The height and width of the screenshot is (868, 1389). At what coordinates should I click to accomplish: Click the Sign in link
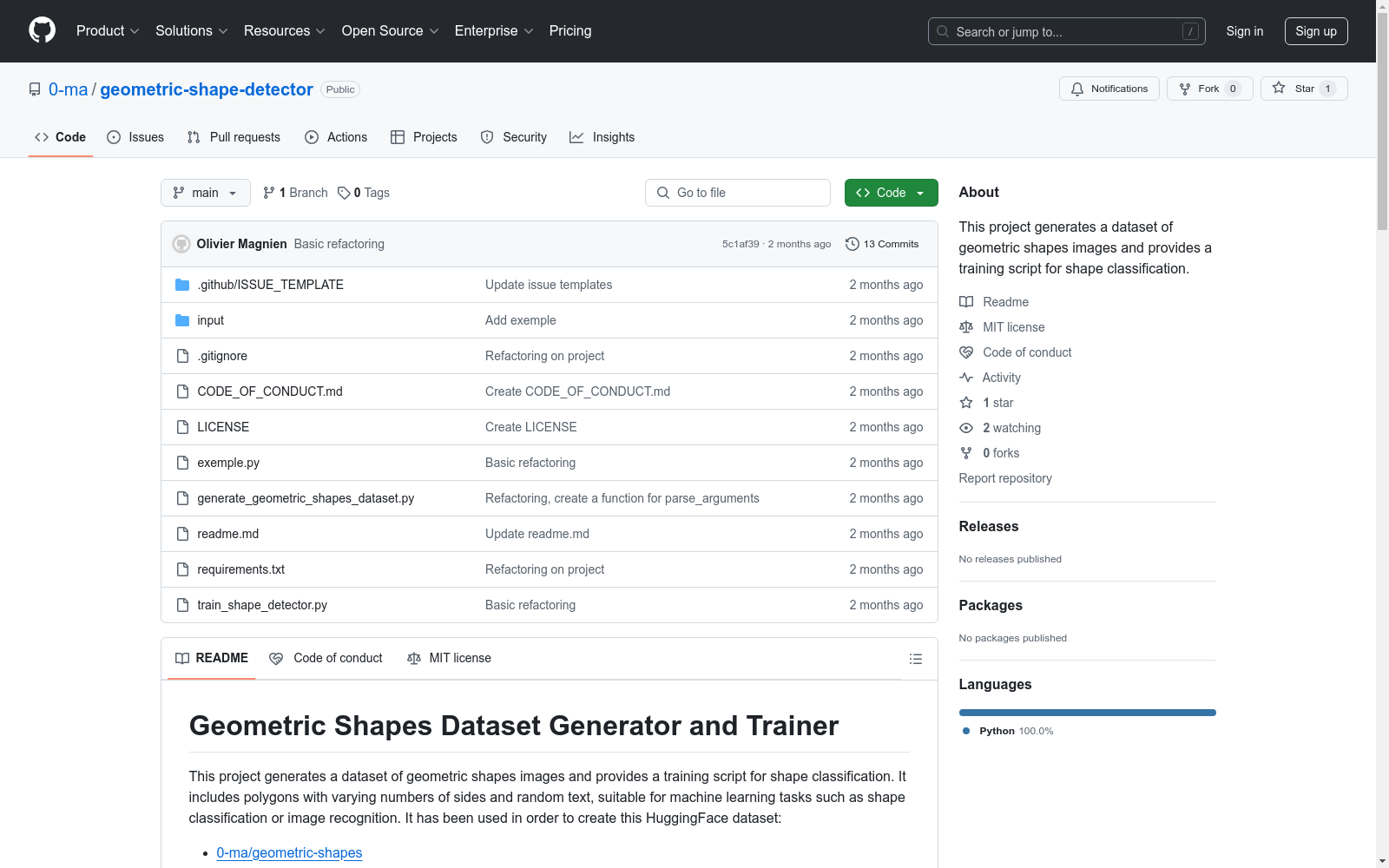[x=1245, y=31]
